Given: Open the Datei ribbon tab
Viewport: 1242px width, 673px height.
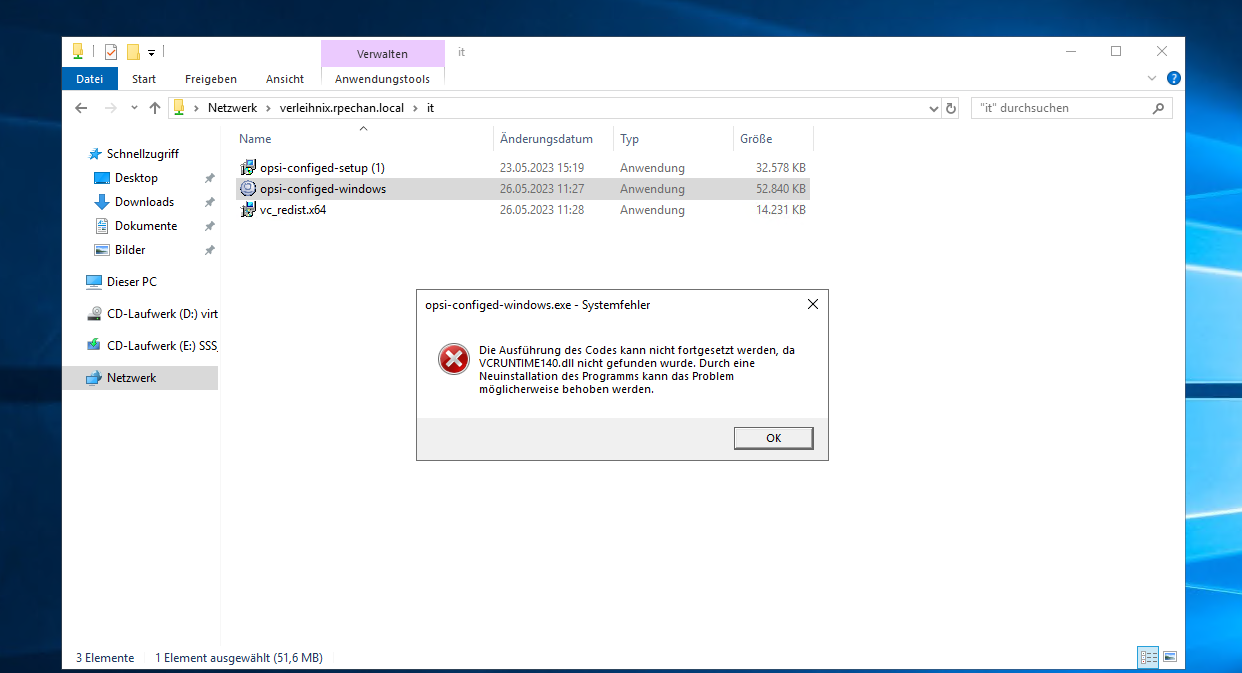Looking at the screenshot, I should click(x=89, y=79).
